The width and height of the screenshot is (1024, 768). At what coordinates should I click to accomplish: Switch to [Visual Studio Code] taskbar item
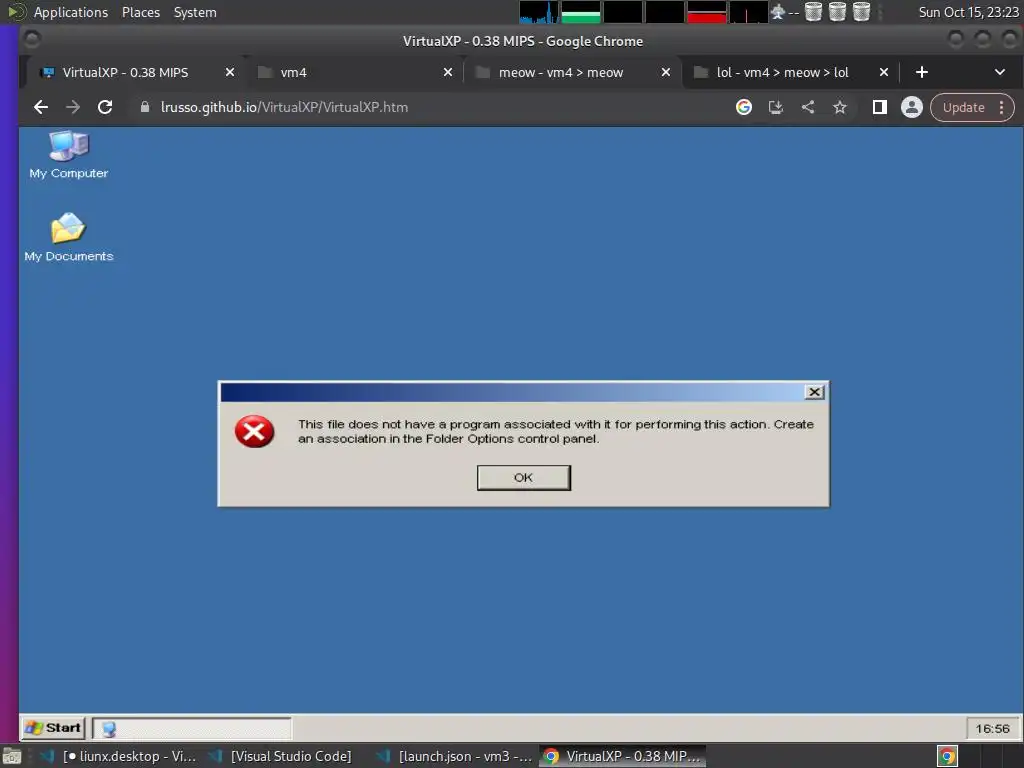282,756
